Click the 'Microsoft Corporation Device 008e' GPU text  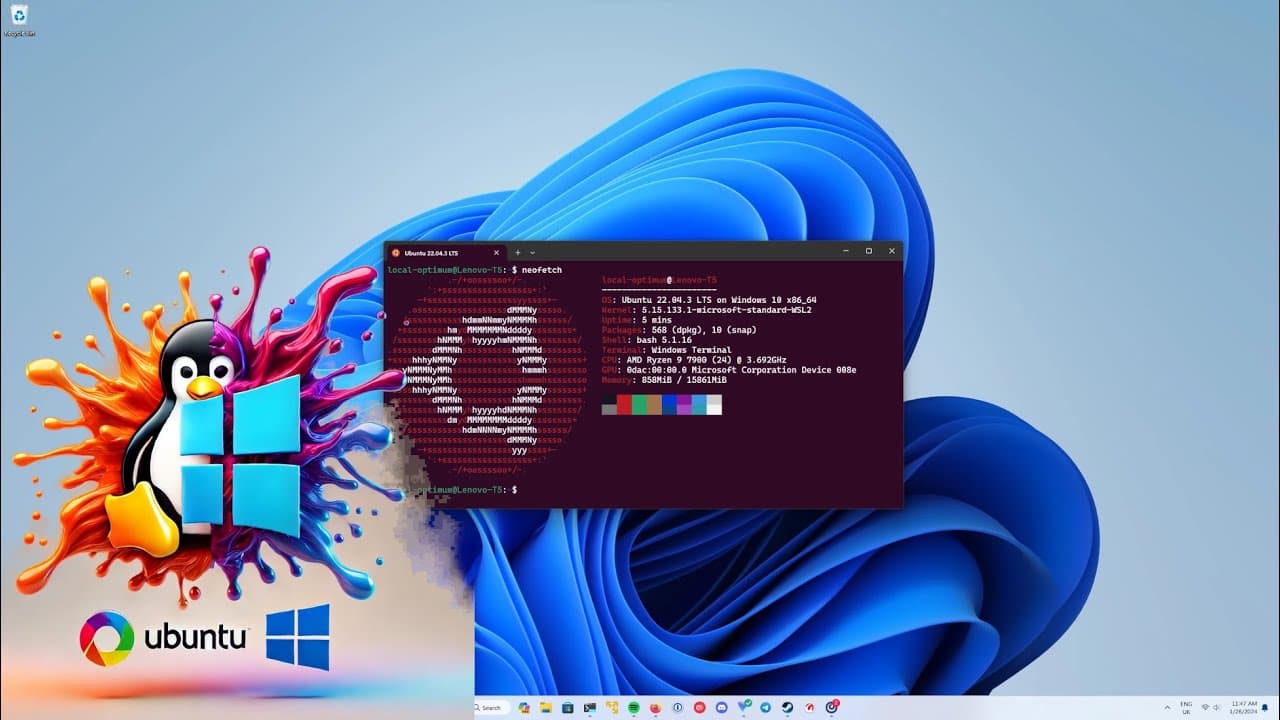(x=772, y=370)
